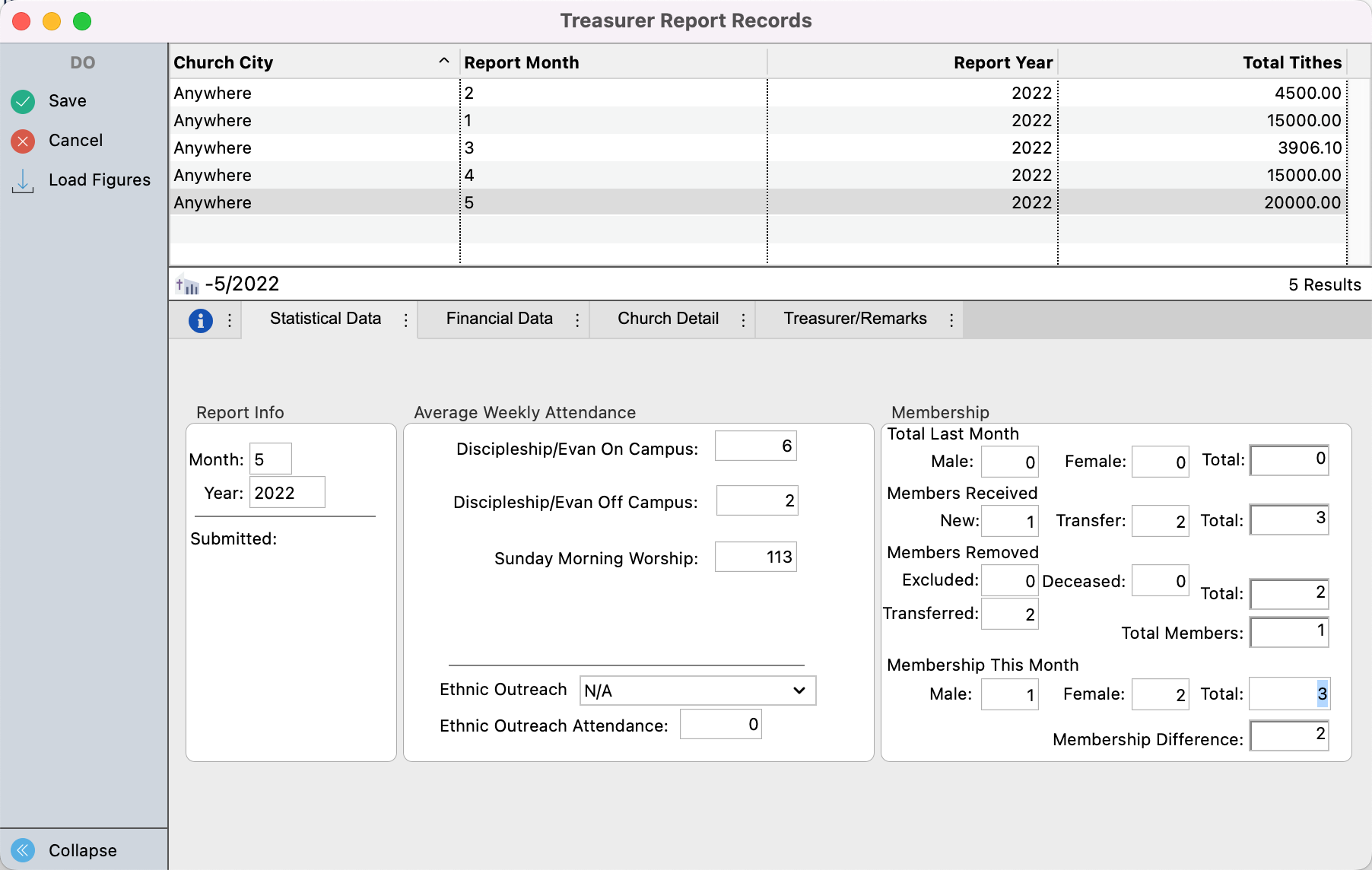
Task: Click the Total Tithes column header
Action: tap(1291, 62)
